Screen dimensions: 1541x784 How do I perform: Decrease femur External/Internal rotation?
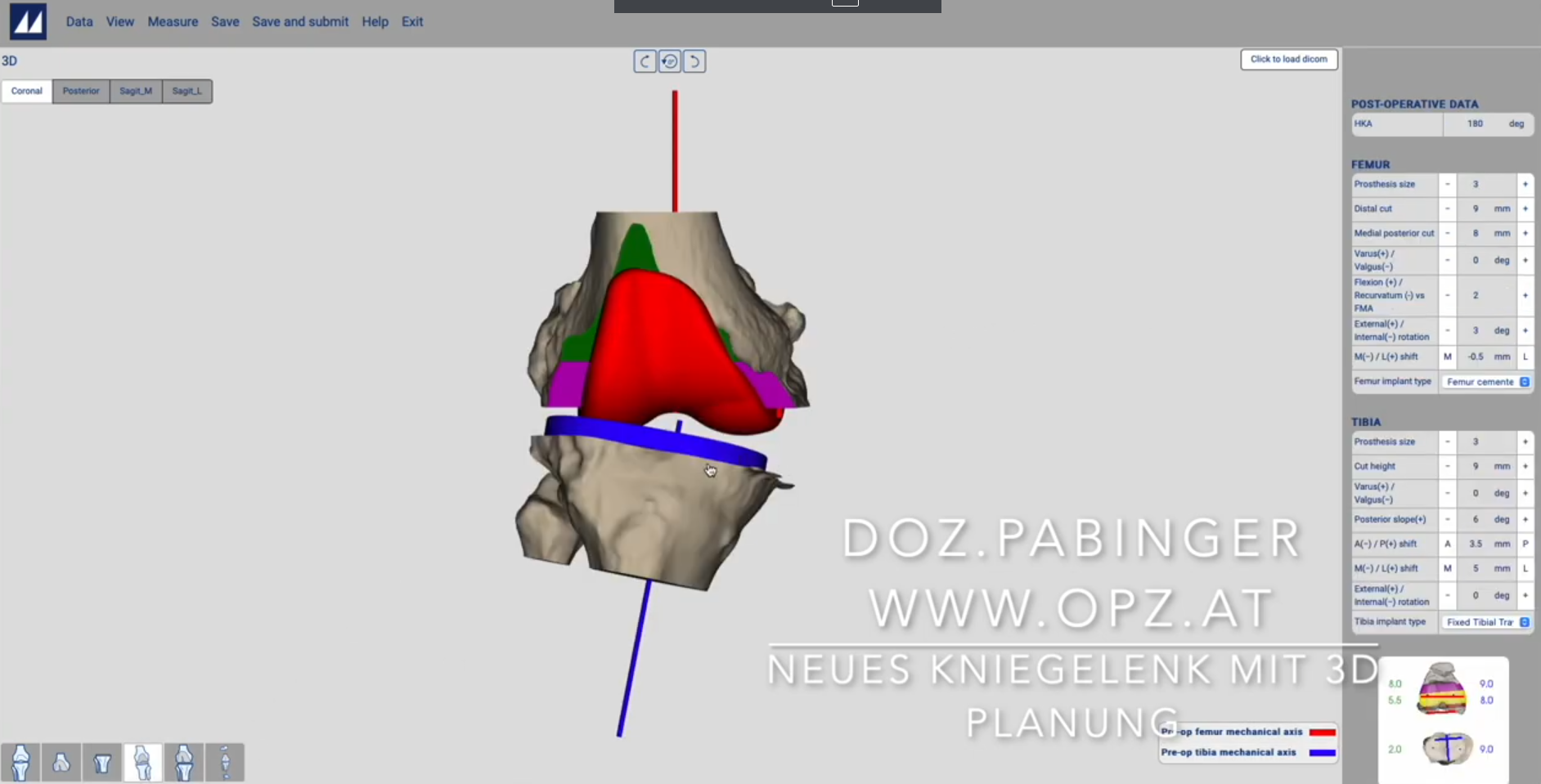pos(1448,331)
